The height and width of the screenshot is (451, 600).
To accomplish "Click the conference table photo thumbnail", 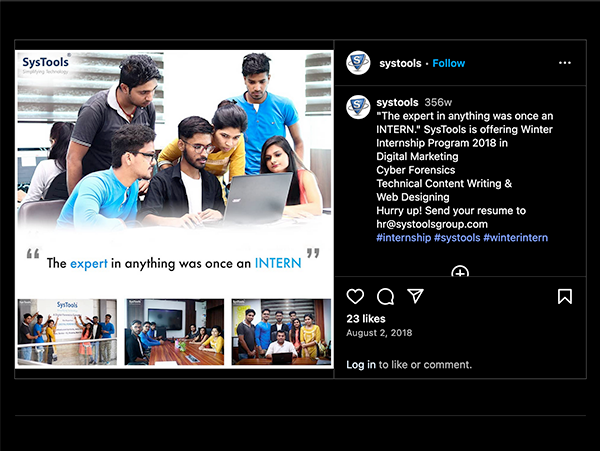I will (x=174, y=332).
